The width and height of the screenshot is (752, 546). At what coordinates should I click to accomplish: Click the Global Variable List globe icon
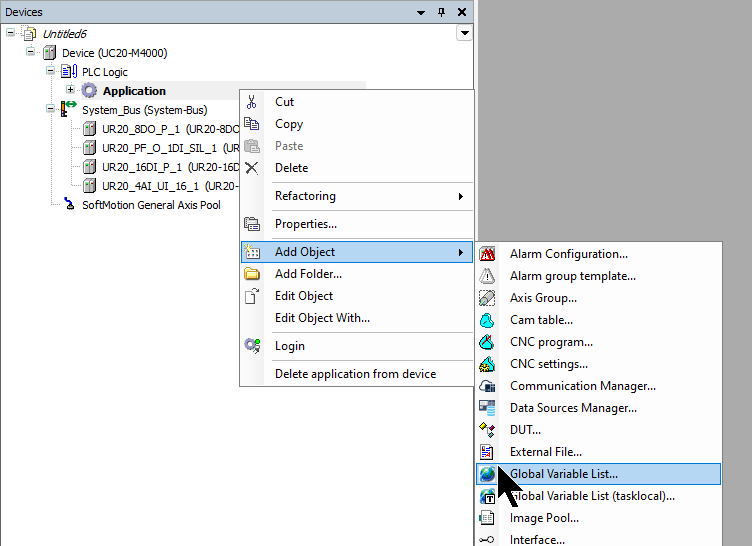click(x=487, y=474)
